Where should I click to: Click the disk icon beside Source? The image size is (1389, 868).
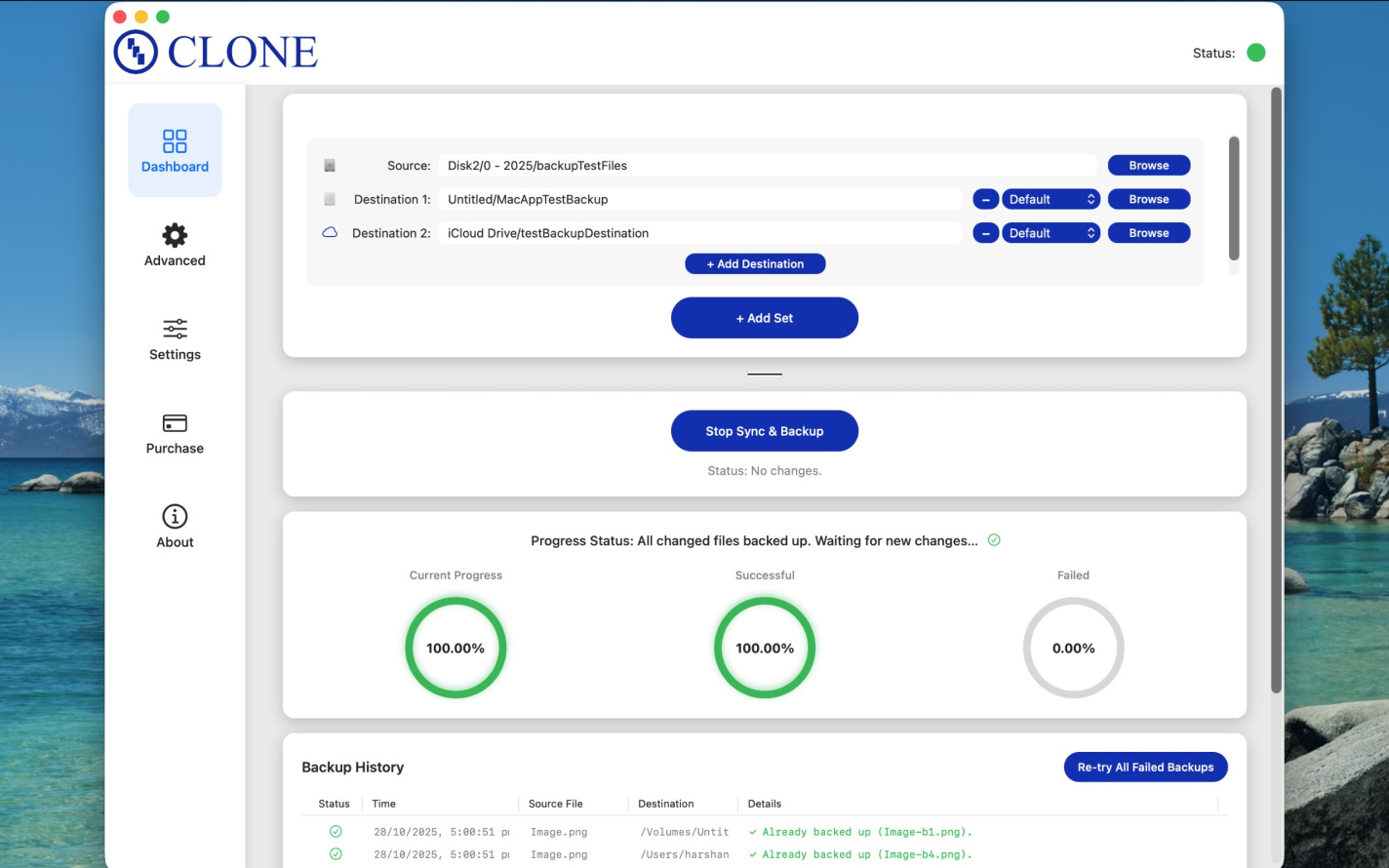(x=330, y=166)
